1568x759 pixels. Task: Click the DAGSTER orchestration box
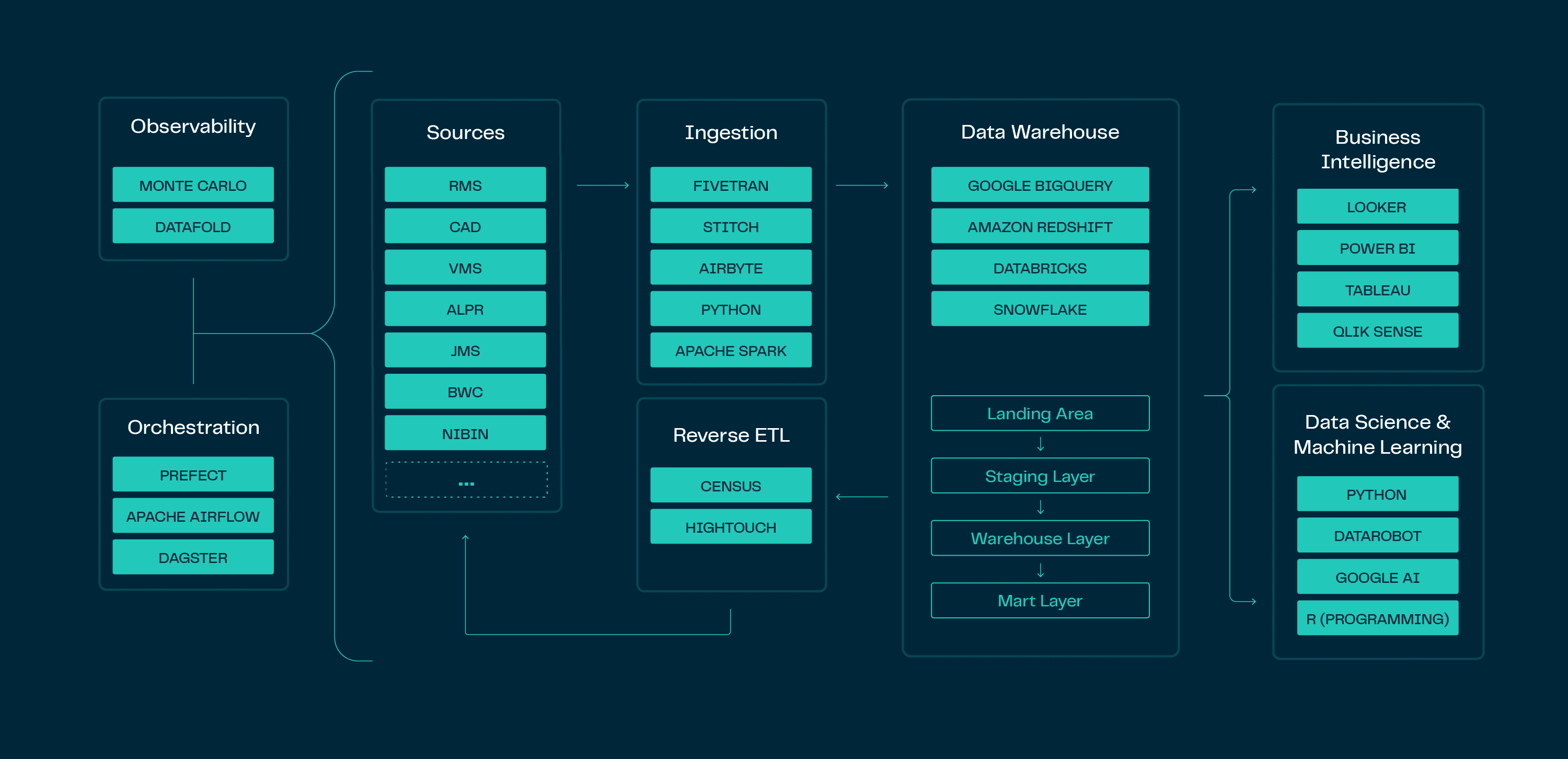pyautogui.click(x=193, y=557)
